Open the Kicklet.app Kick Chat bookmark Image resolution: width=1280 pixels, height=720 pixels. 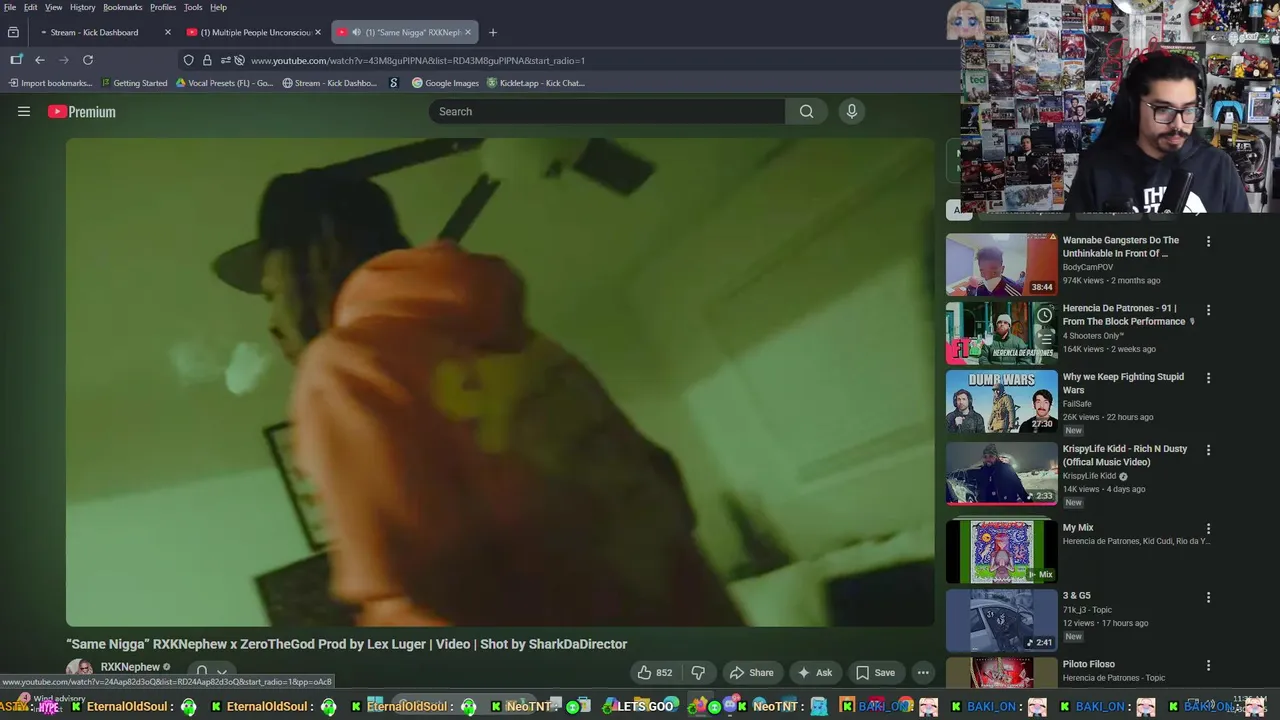click(x=535, y=83)
